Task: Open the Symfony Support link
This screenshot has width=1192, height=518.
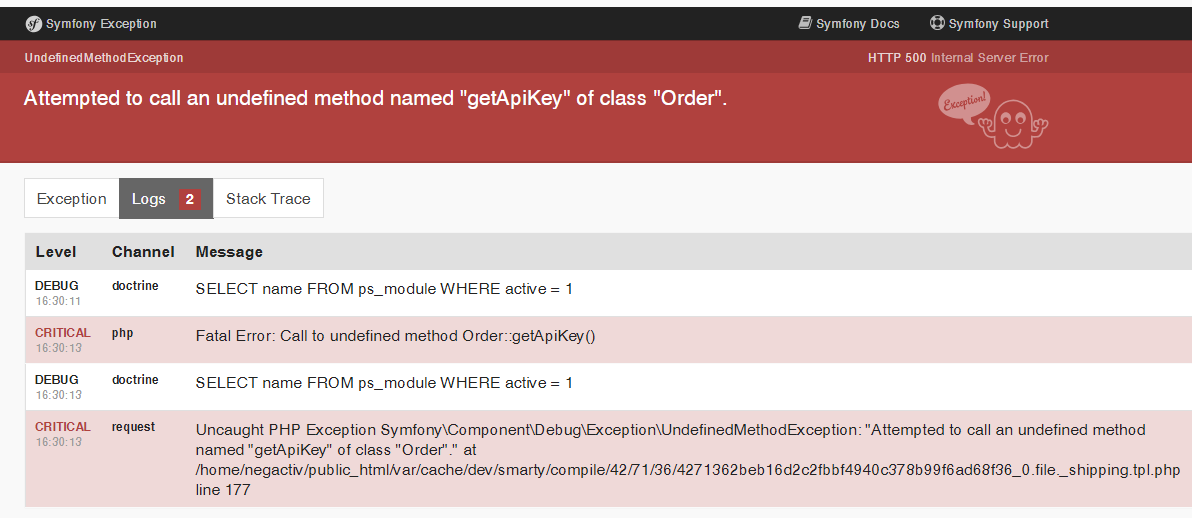Action: pos(998,24)
